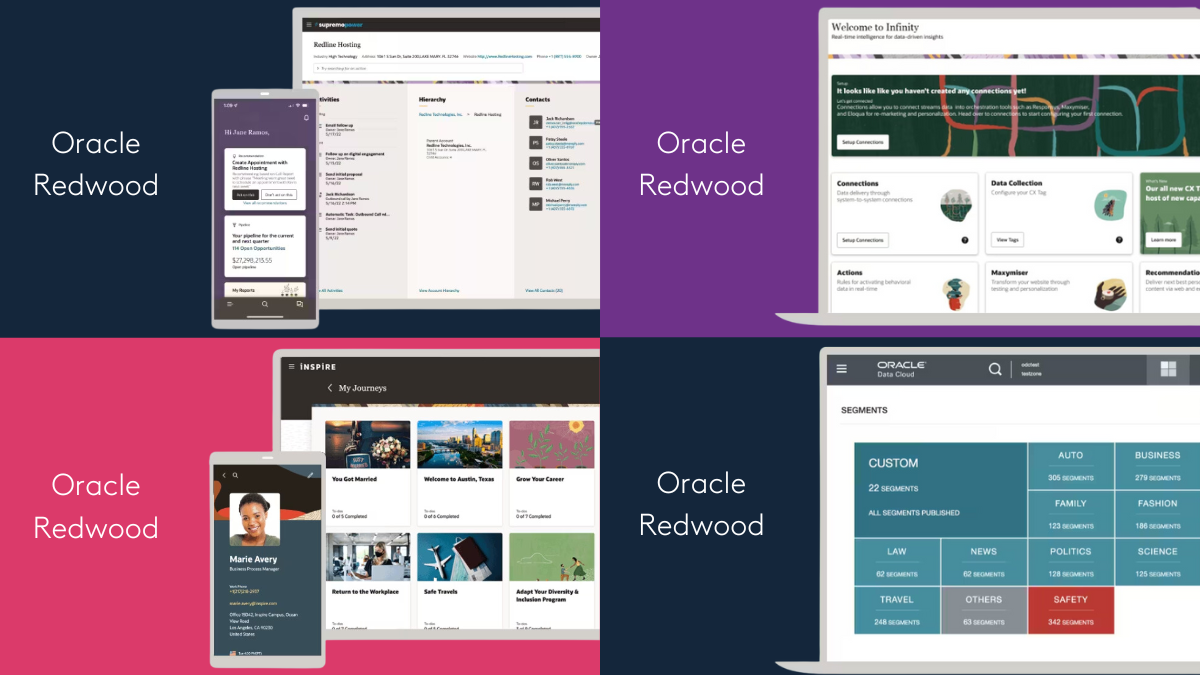The image size is (1200, 675).
Task: Select the CUSTOM segments tile
Action: tap(940, 487)
